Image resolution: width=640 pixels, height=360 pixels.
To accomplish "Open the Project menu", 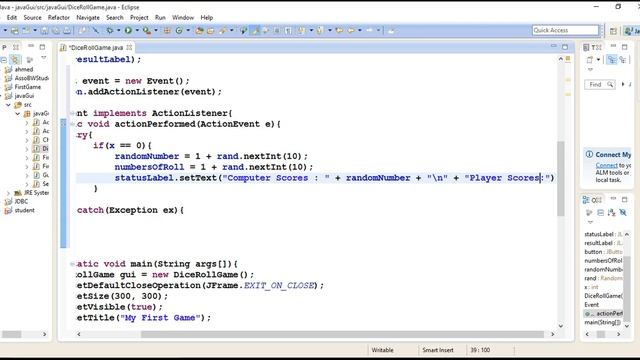I will [139, 18].
